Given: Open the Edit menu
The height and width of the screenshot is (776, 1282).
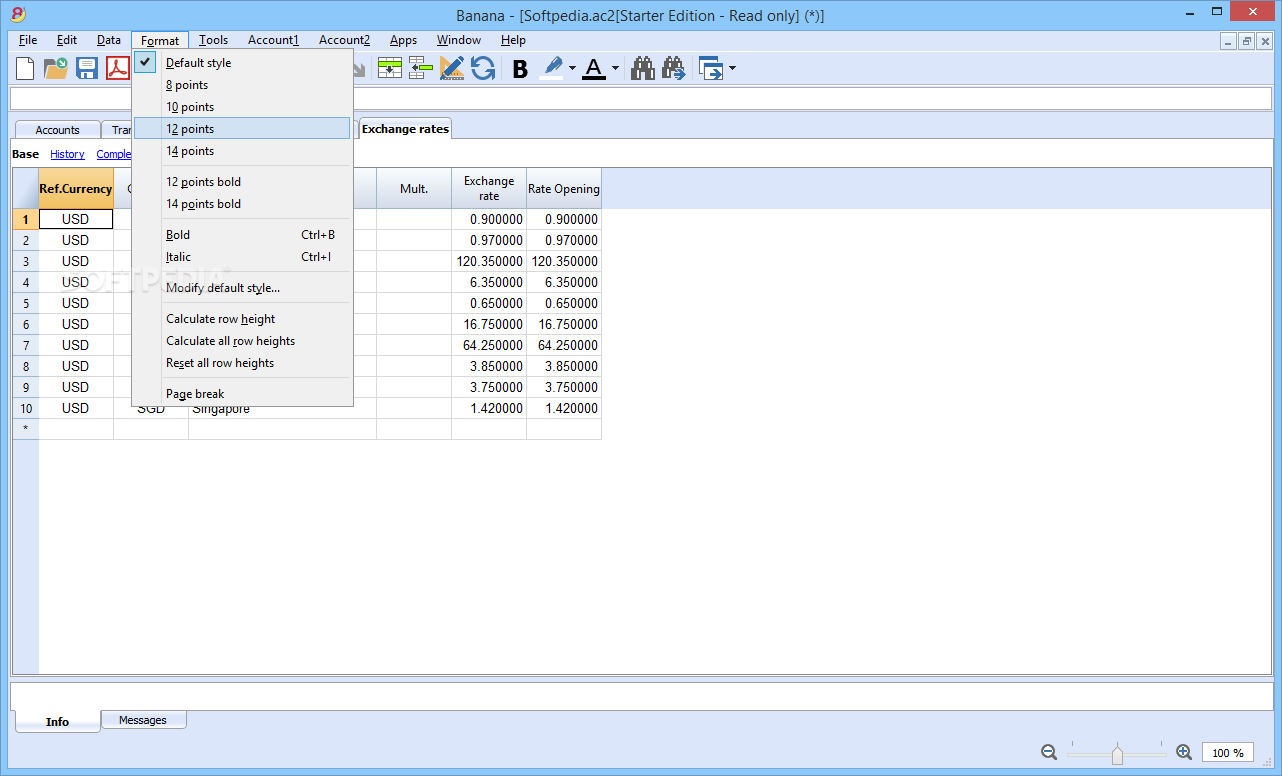Looking at the screenshot, I should coord(67,40).
